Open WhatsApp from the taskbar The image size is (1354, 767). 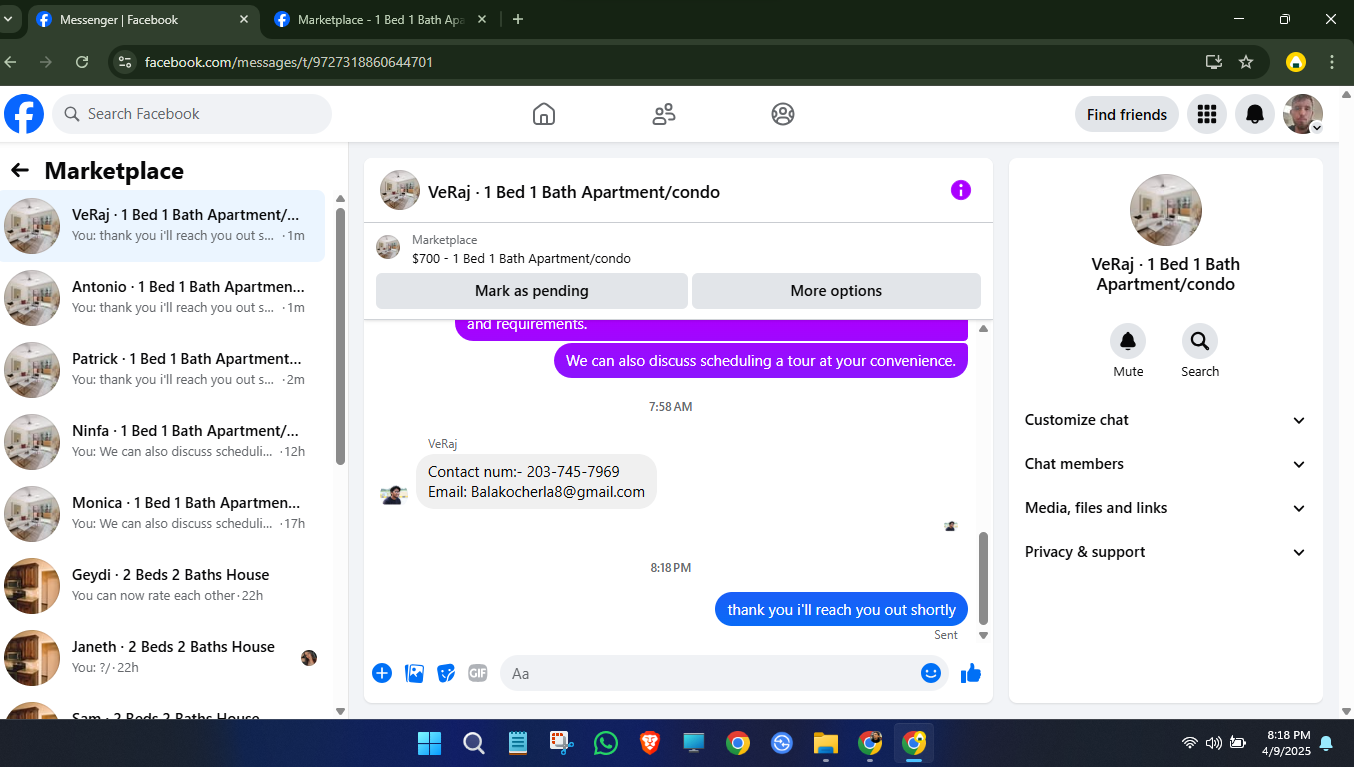pos(606,743)
